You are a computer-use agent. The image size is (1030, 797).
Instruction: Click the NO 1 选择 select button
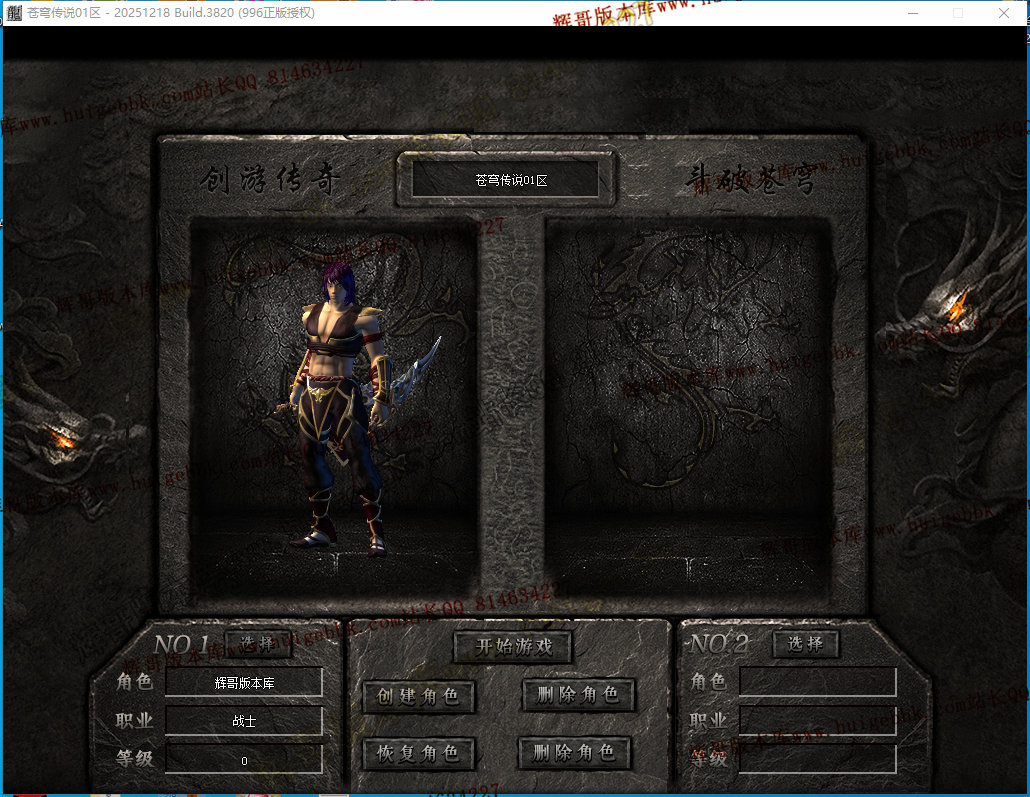click(x=258, y=644)
